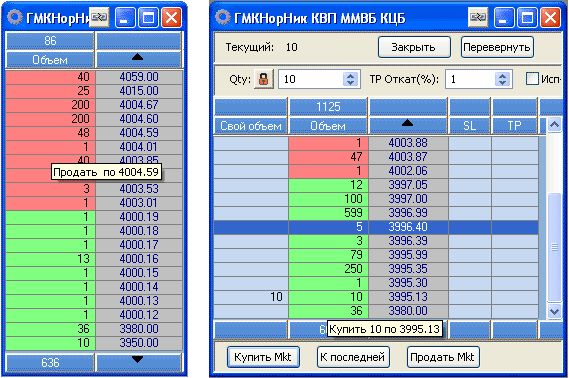Screen dimensions: 569x378
Task: Click price 4003.87 in right window
Action: coord(408,157)
